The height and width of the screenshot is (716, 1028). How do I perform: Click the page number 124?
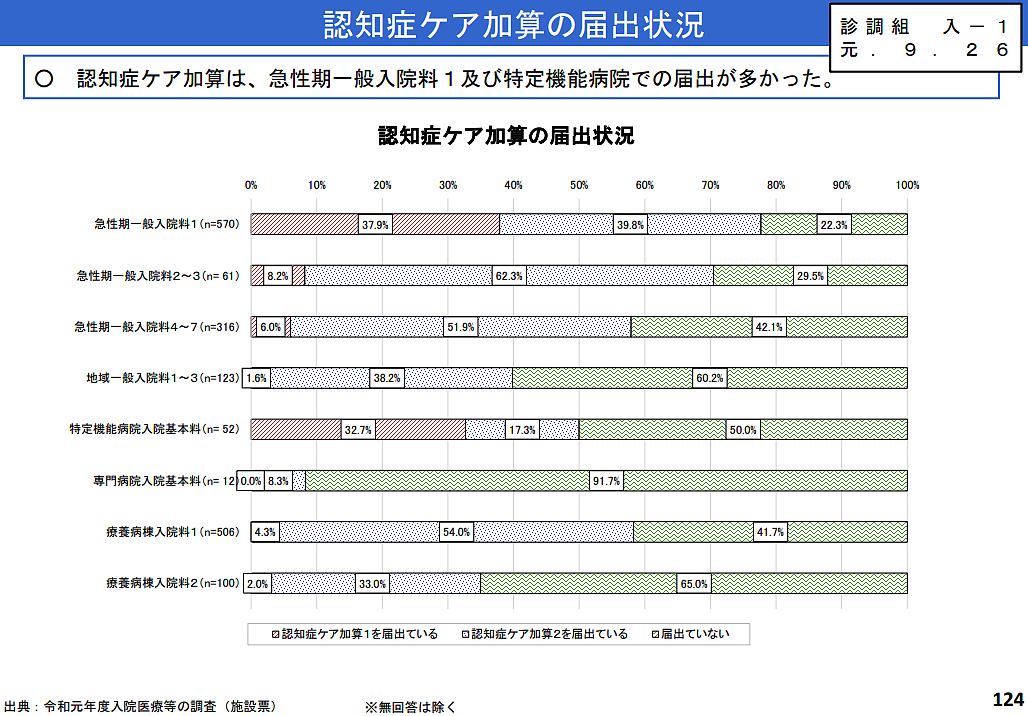pos(1008,698)
